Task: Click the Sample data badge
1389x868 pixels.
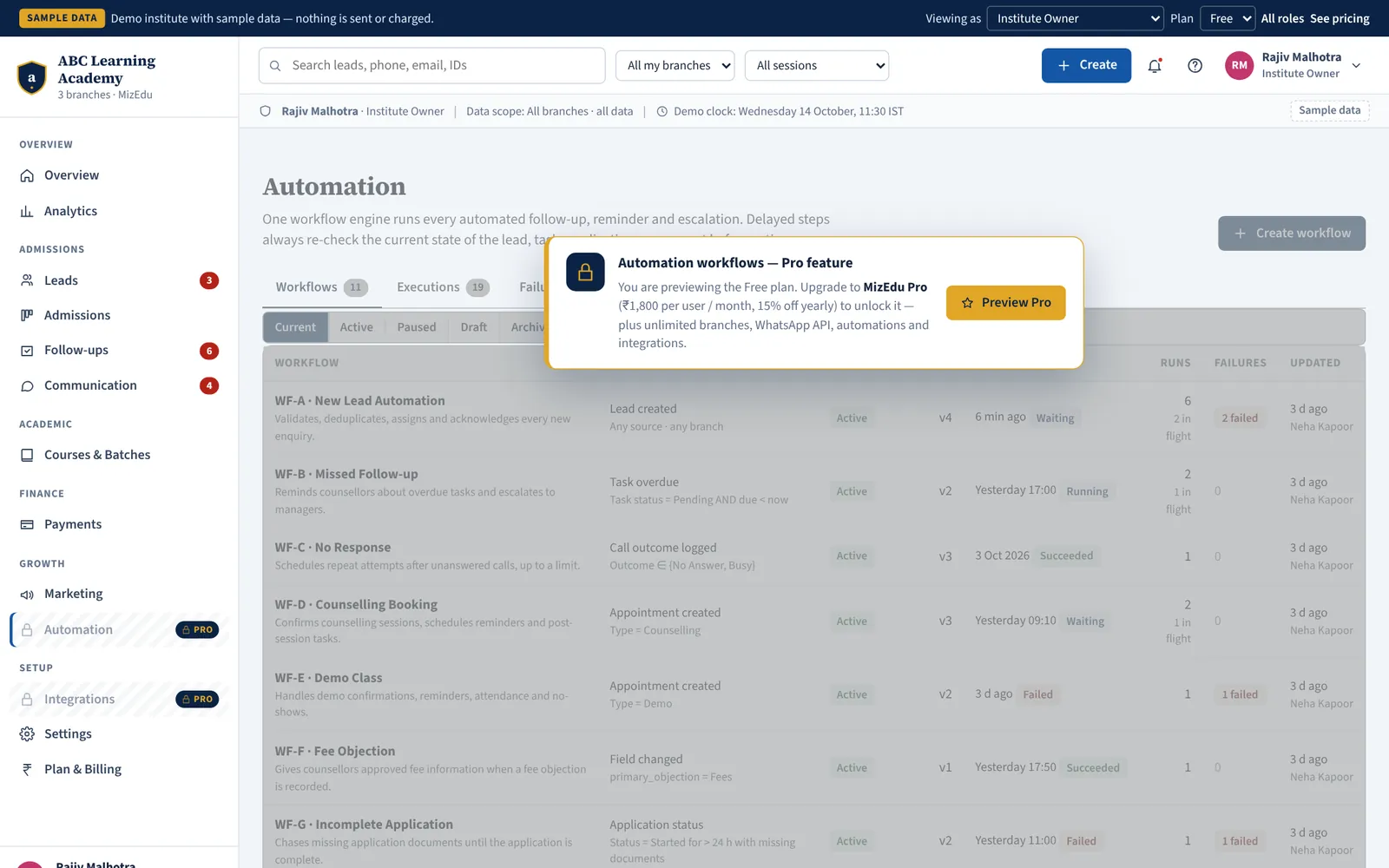Action: click(x=1329, y=110)
